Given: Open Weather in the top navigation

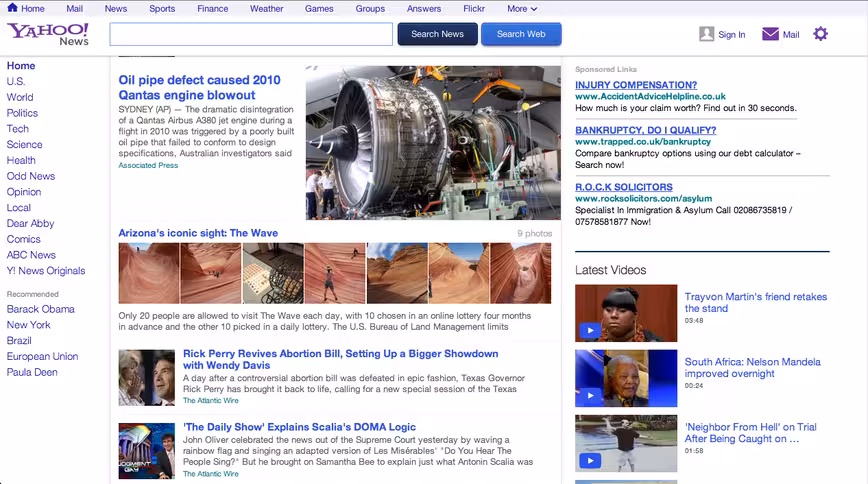Looking at the screenshot, I should click(266, 9).
